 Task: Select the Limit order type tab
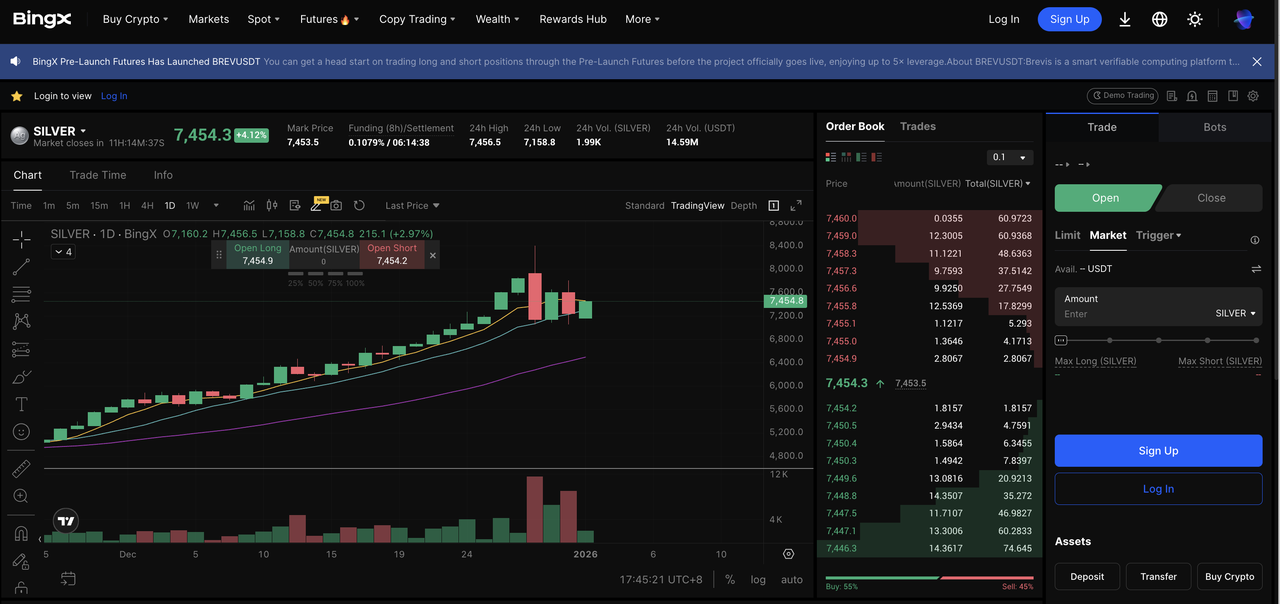(x=1067, y=235)
